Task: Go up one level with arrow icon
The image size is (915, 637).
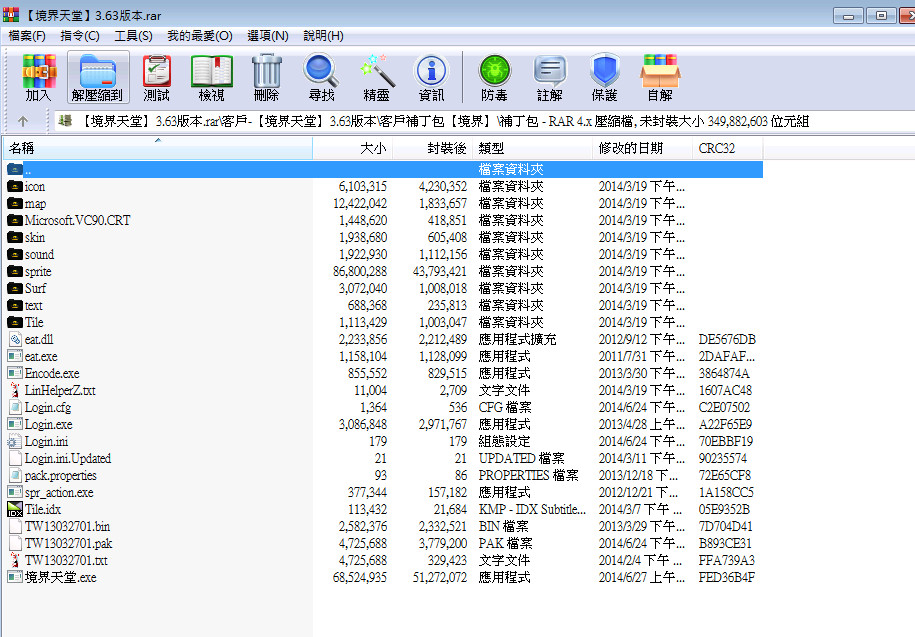Action: pos(23,121)
